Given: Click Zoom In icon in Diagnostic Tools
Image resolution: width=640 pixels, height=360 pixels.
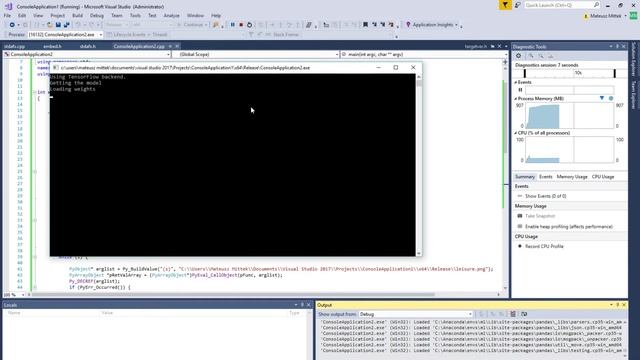Looking at the screenshot, I should tap(531, 56).
